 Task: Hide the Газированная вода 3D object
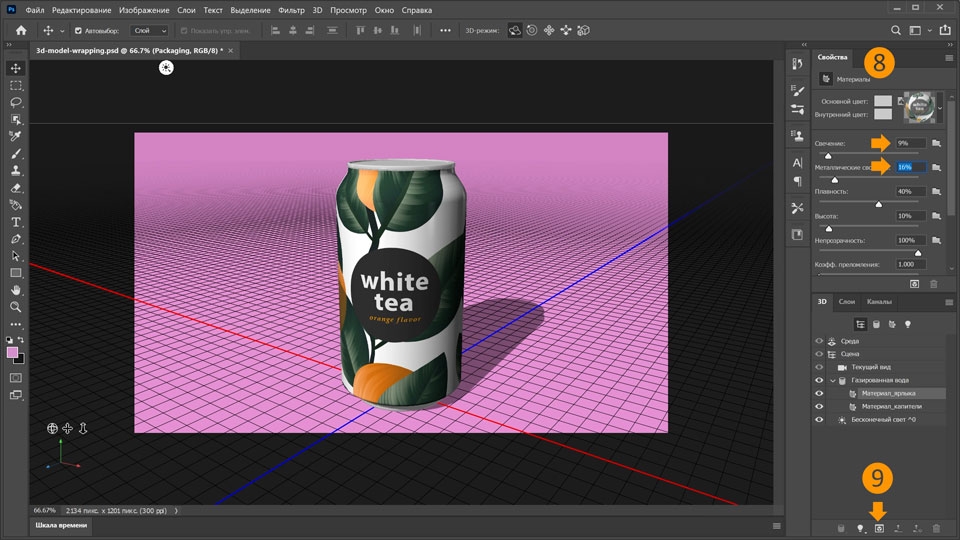pyautogui.click(x=819, y=381)
